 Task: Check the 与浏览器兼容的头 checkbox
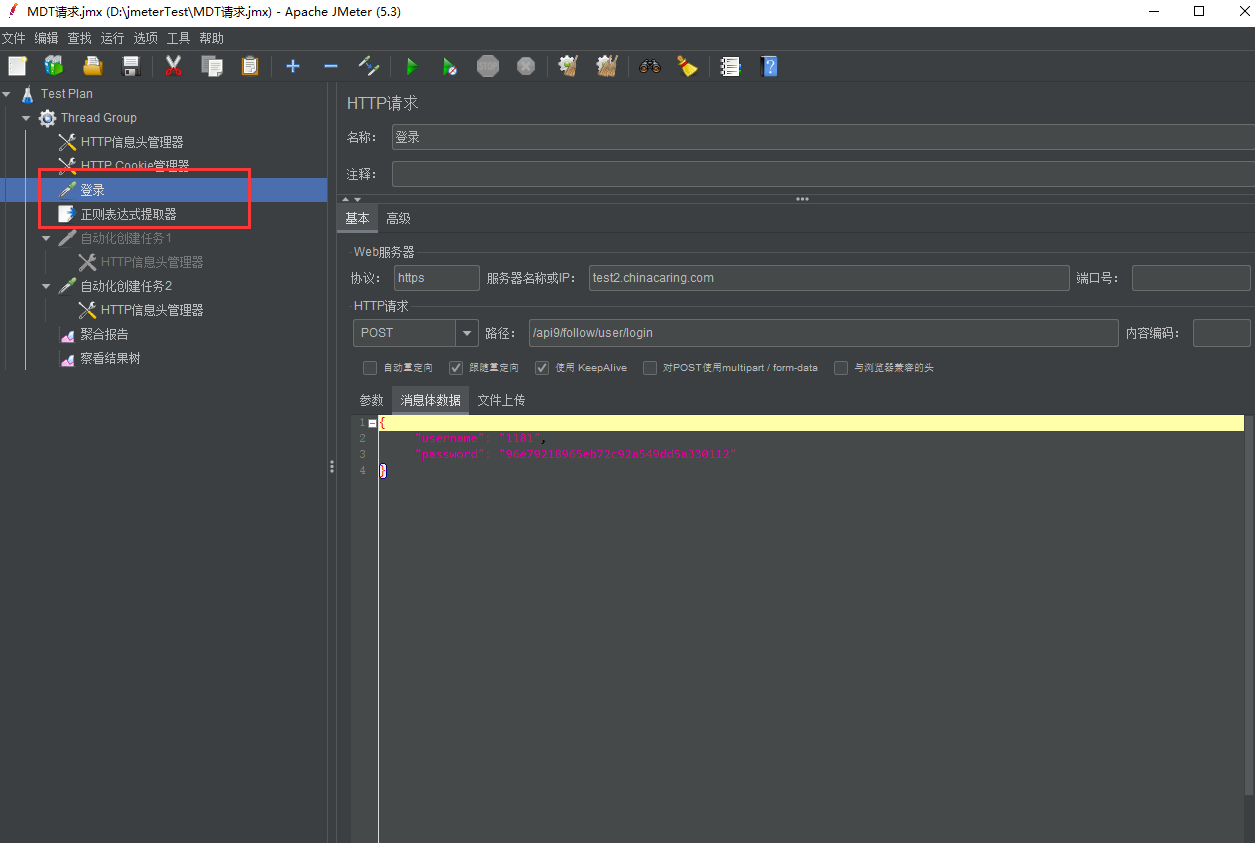pyautogui.click(x=841, y=368)
